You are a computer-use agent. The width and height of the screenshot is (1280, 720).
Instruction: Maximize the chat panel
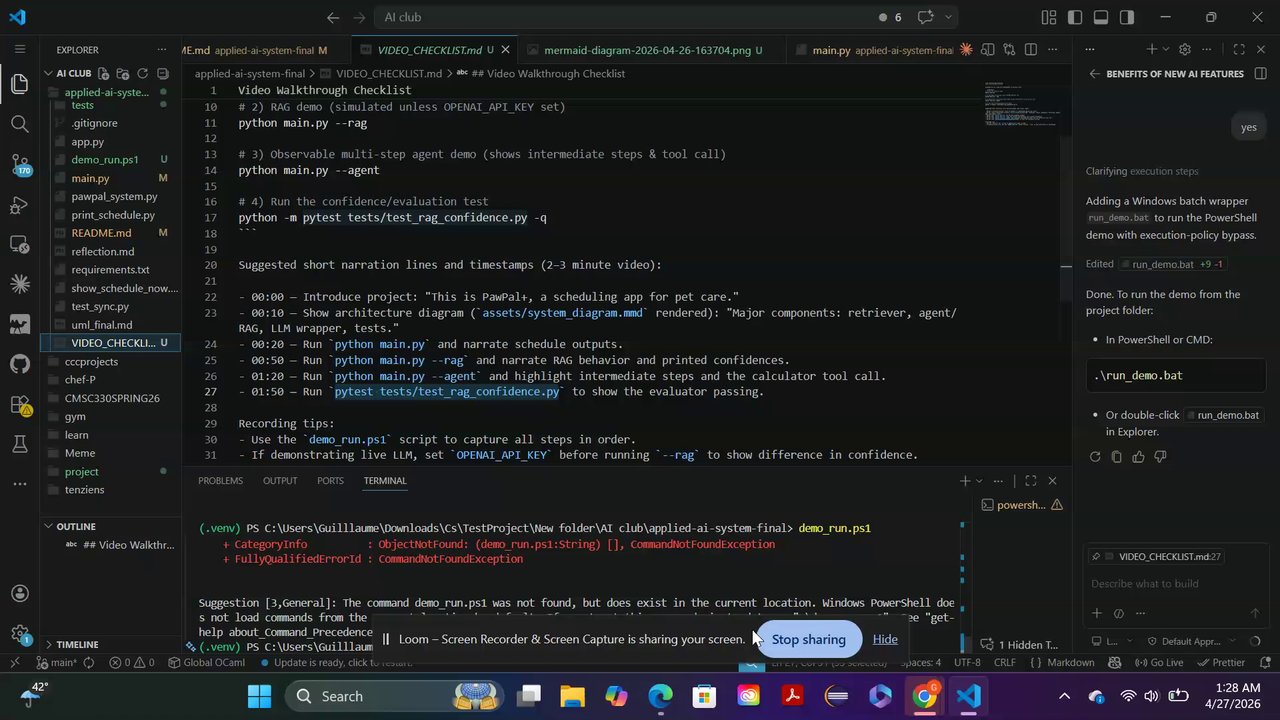click(x=1239, y=49)
